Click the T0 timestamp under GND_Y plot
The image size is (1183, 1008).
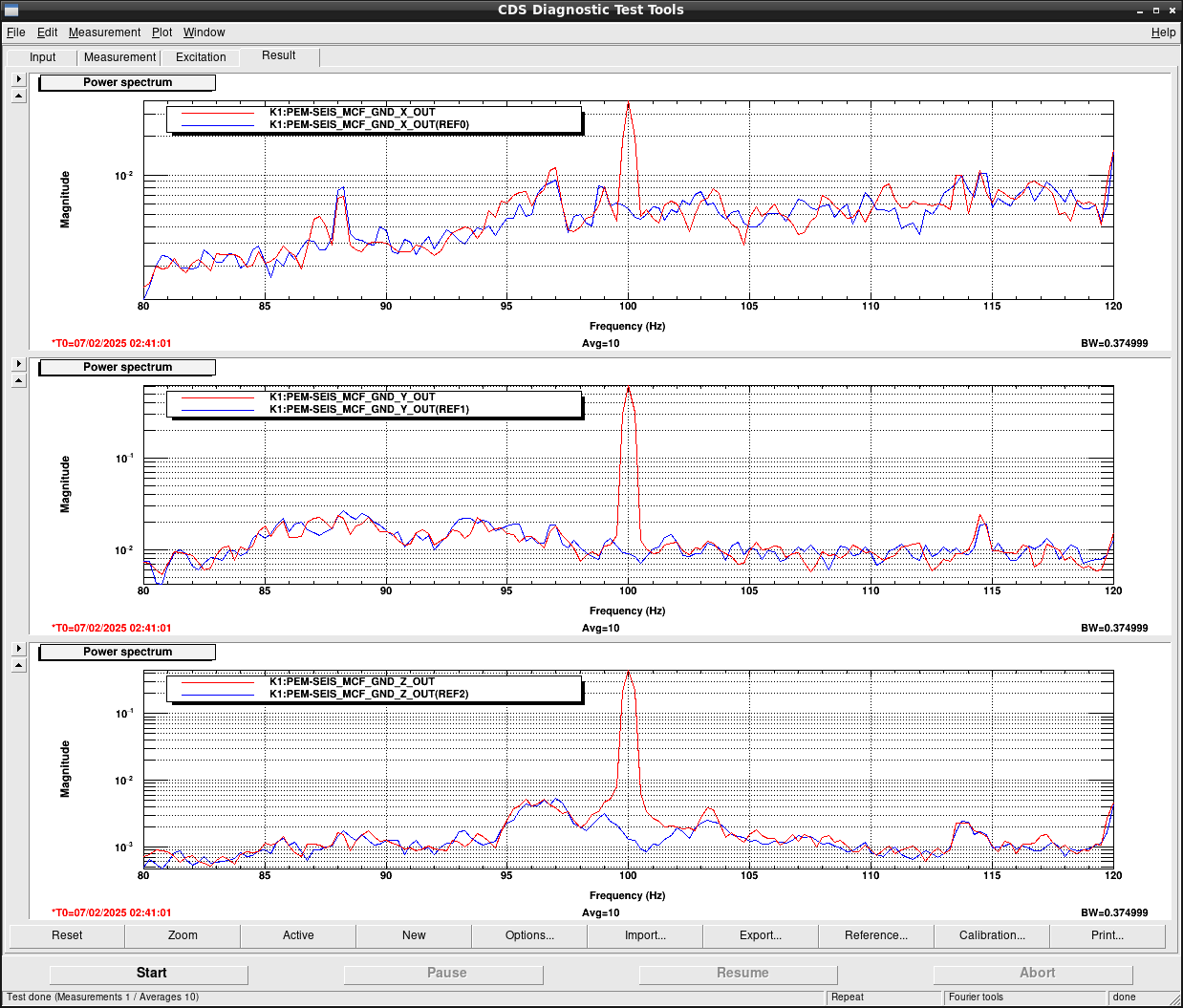[112, 628]
